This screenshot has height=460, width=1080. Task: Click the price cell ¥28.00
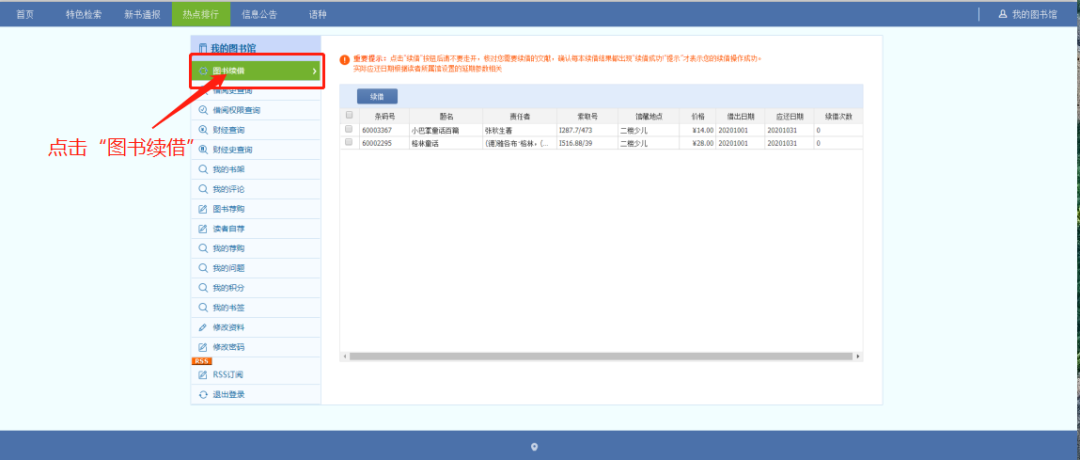pyautogui.click(x=703, y=143)
